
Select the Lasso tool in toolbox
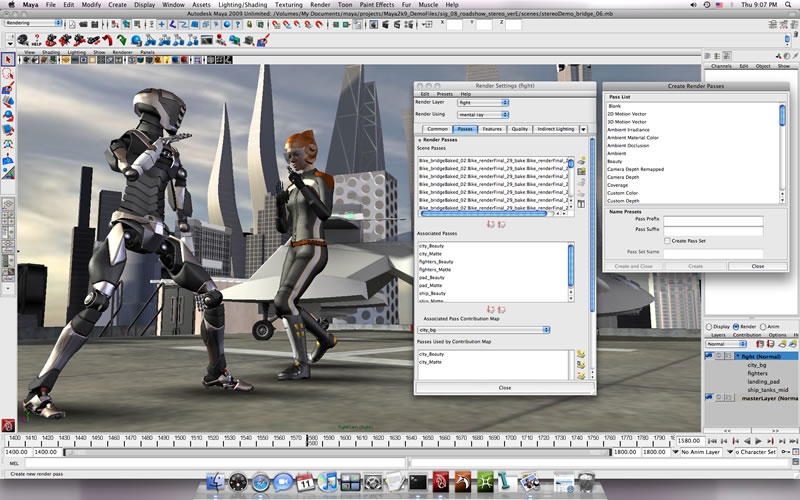point(8,74)
